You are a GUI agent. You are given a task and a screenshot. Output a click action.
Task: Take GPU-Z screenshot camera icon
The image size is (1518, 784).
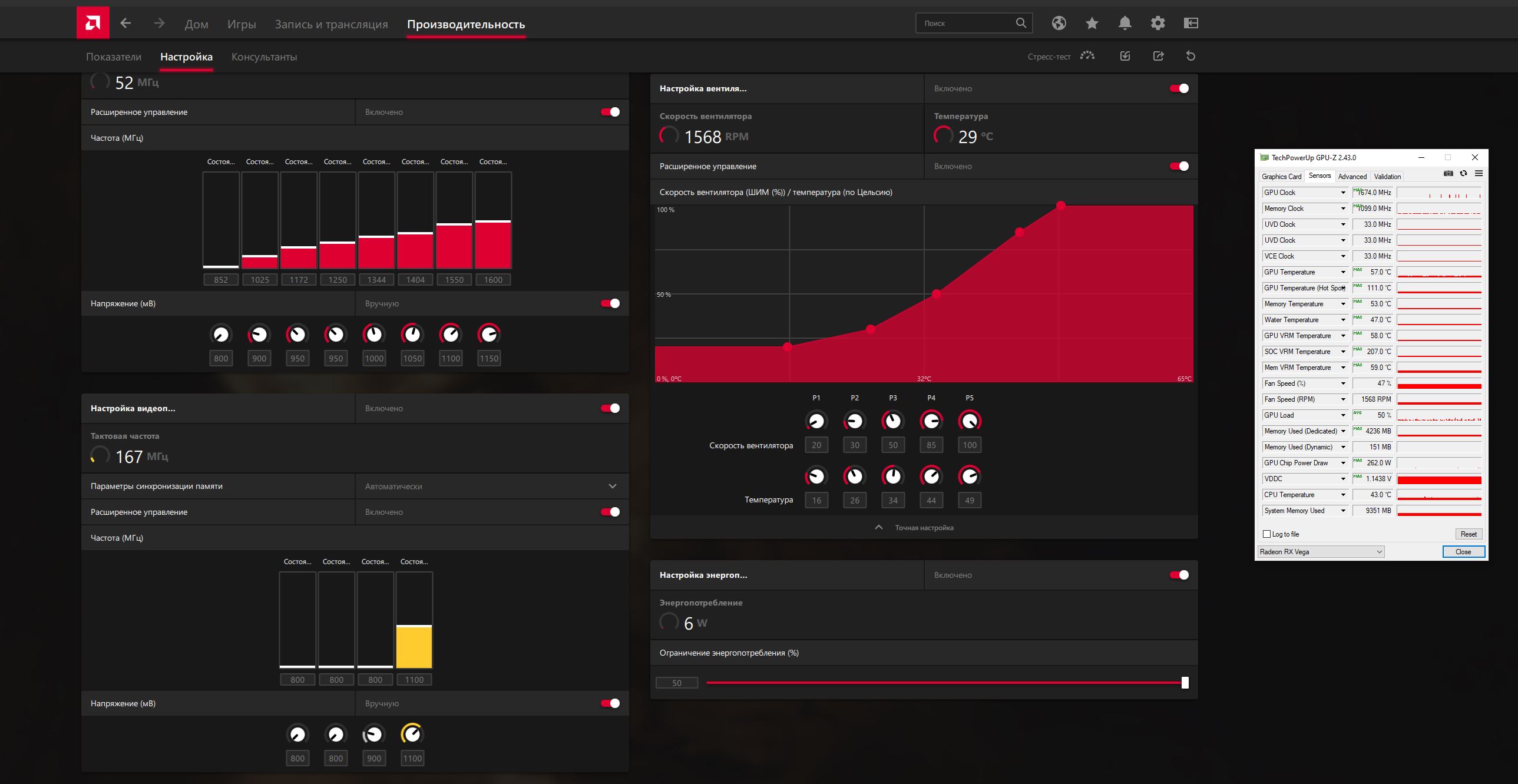(x=1448, y=173)
